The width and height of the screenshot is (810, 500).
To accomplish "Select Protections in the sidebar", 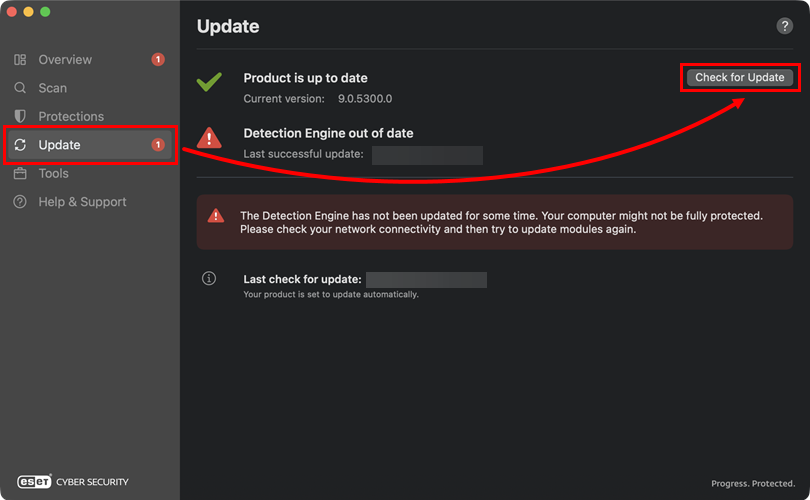I will 71,116.
